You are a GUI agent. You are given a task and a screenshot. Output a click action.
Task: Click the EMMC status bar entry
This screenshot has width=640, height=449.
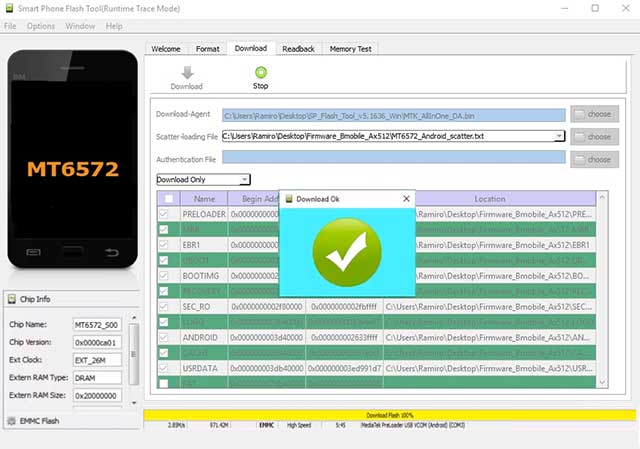point(266,425)
